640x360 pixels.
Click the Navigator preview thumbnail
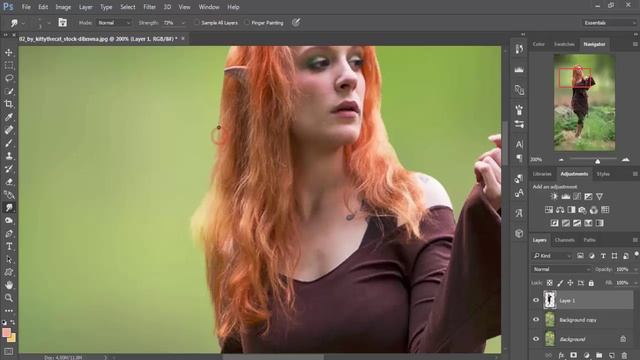click(x=584, y=102)
